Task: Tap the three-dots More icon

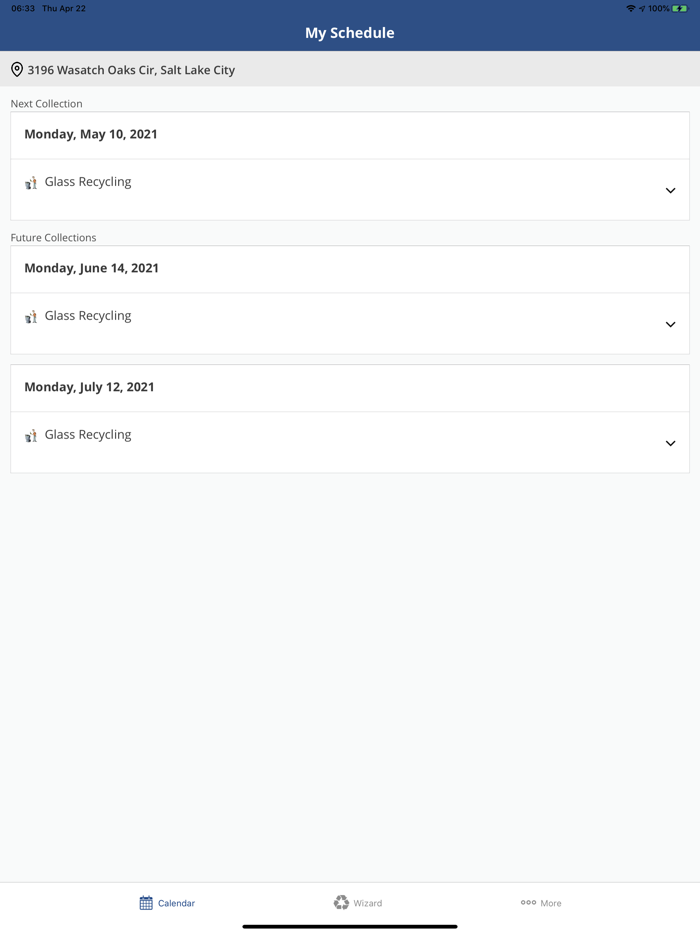Action: pos(528,902)
